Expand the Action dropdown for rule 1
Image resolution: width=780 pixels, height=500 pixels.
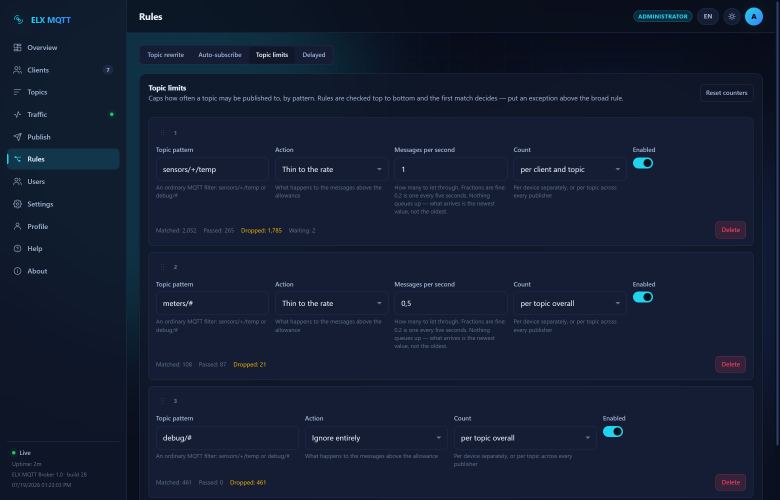tap(331, 170)
